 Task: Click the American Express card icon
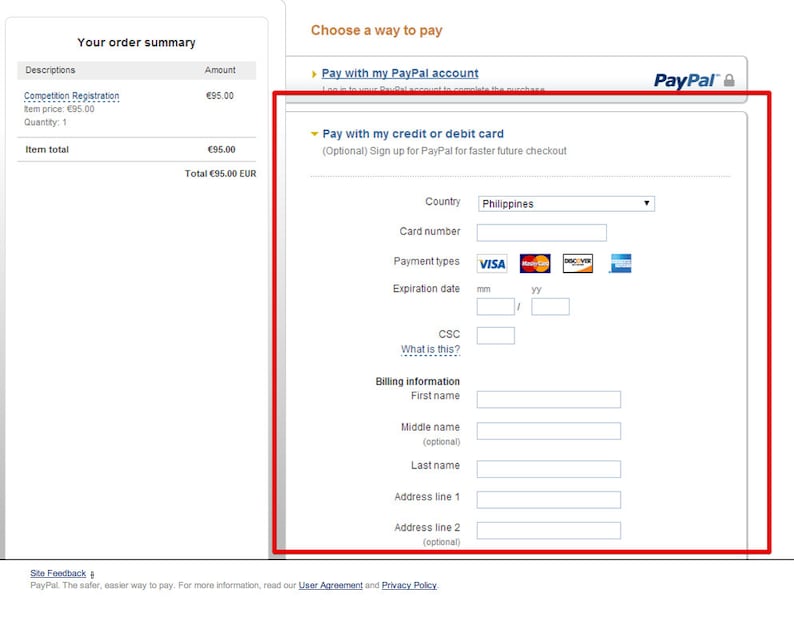[x=620, y=263]
